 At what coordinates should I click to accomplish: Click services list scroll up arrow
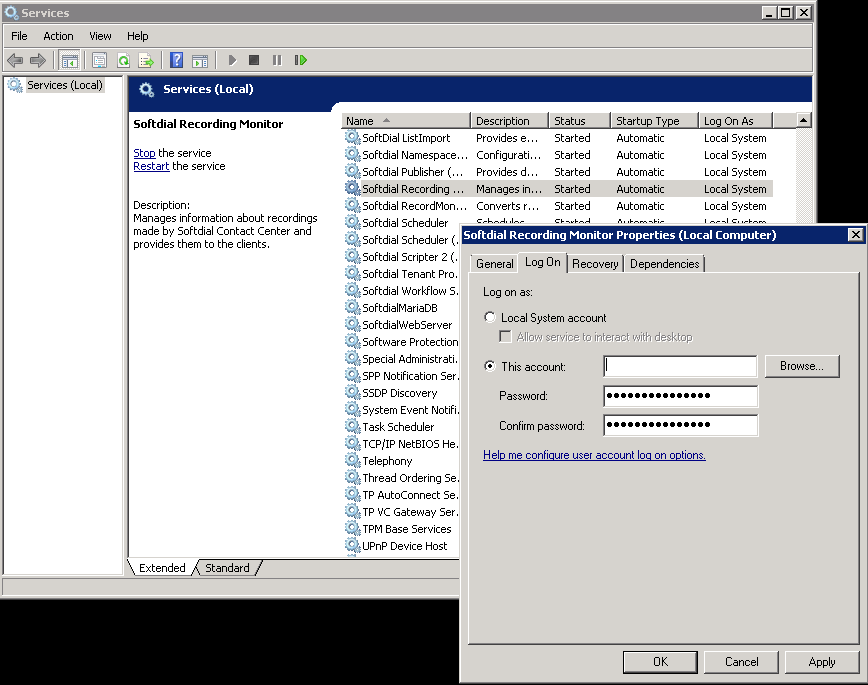(803, 120)
